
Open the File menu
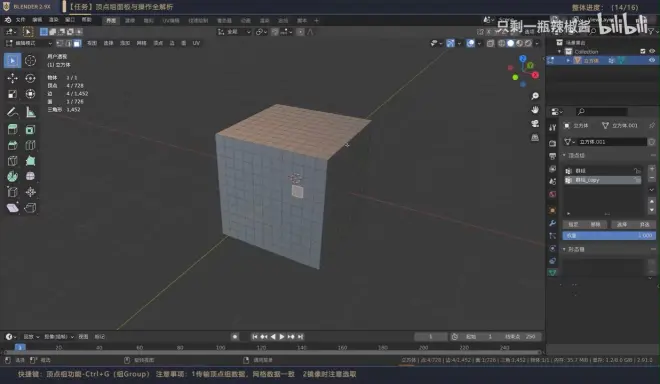(x=20, y=20)
